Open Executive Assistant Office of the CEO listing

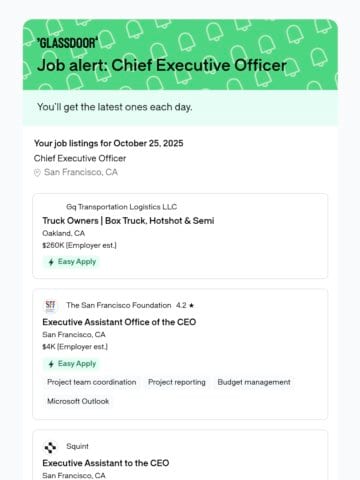[x=119, y=322]
